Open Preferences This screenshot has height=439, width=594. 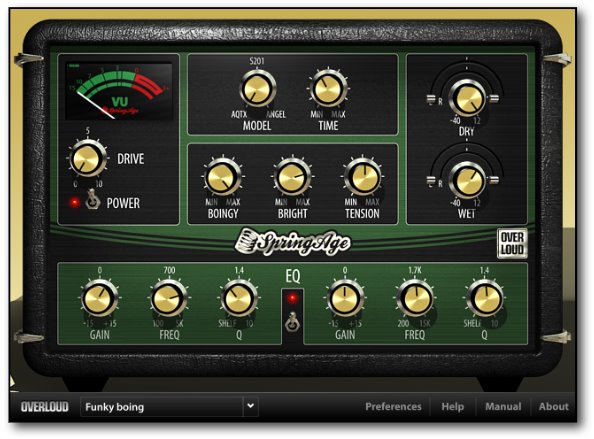[x=393, y=406]
